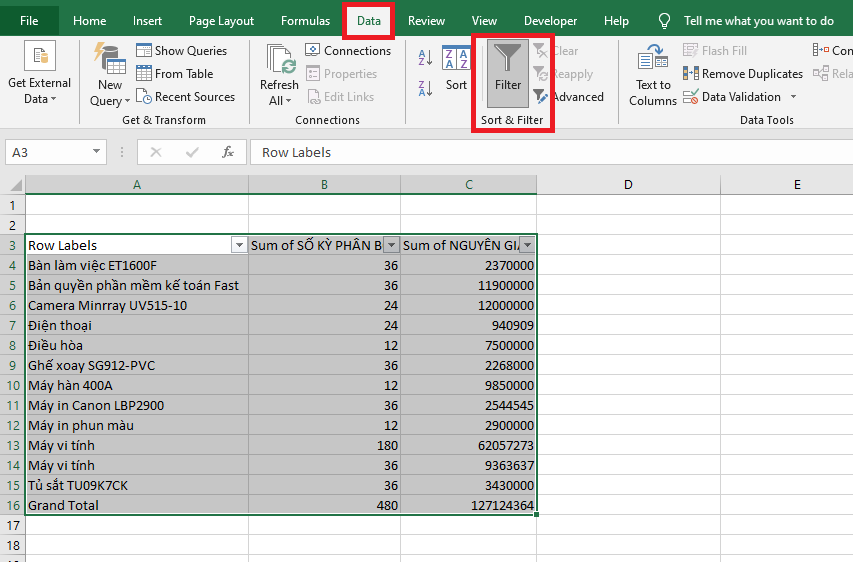The image size is (853, 562).
Task: Expand the Row Labels filter dropdown
Action: tap(239, 245)
